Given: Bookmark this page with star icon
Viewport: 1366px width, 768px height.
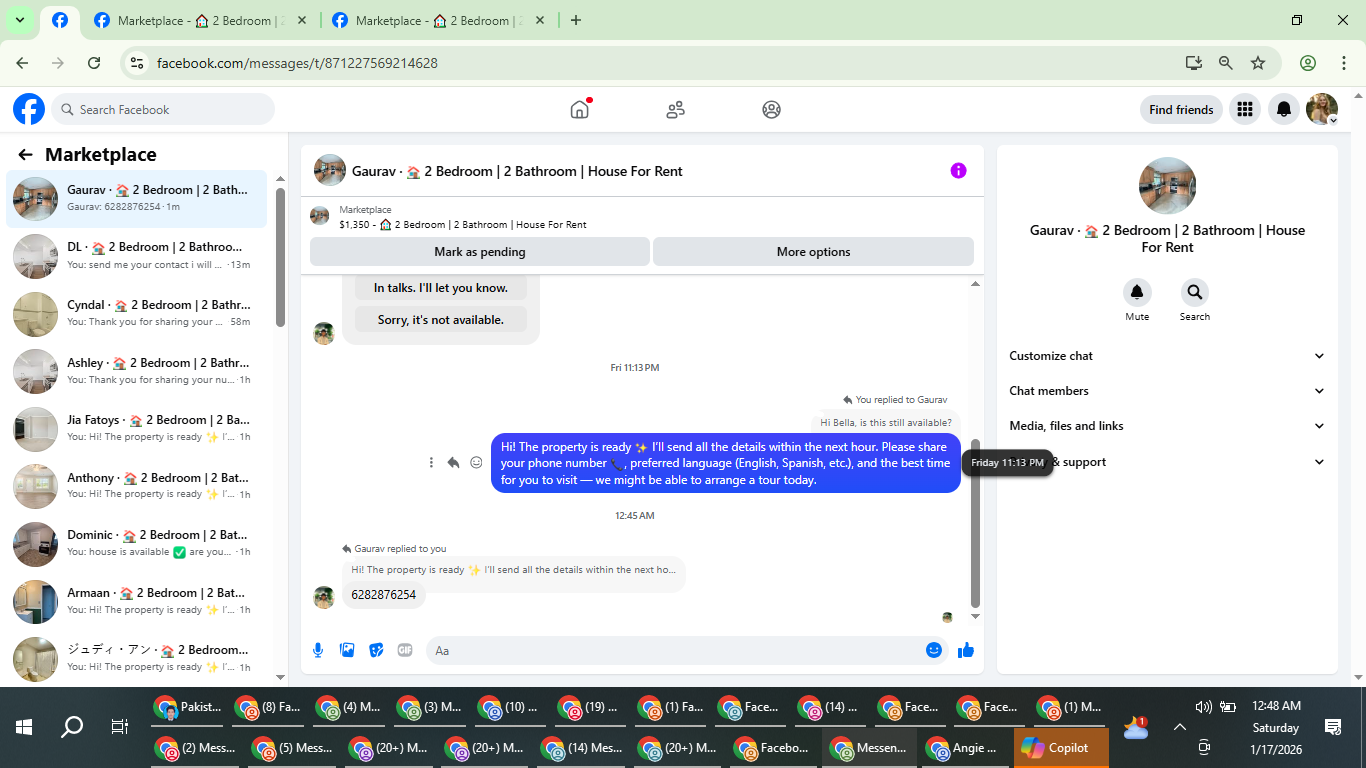Looking at the screenshot, I should (1258, 63).
